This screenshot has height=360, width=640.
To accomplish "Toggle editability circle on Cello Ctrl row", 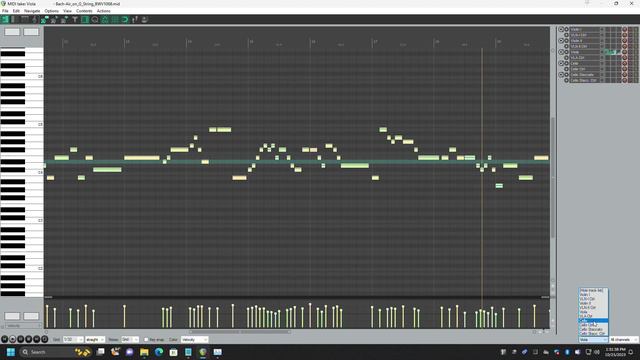I will click(566, 69).
